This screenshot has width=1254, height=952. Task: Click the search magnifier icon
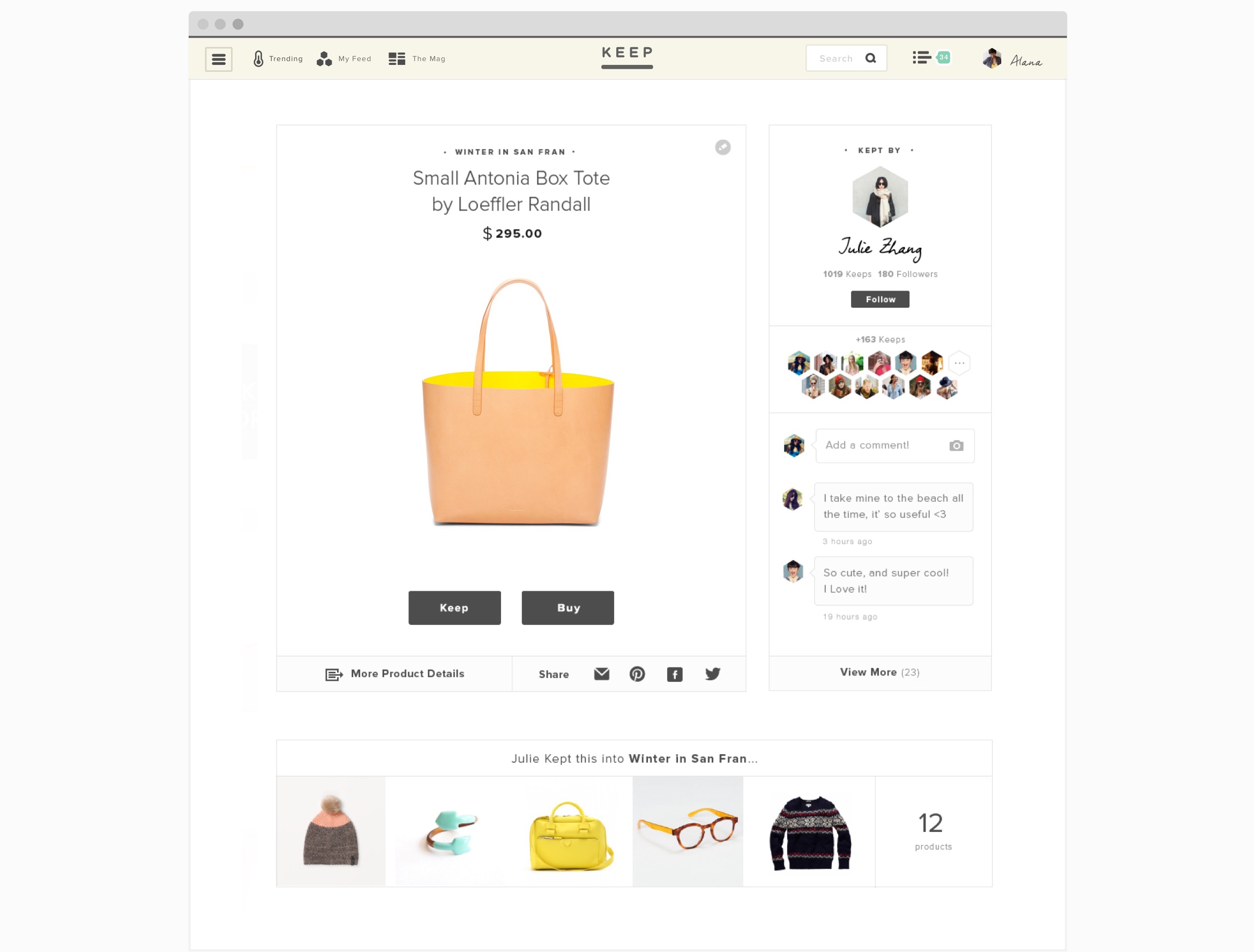(870, 58)
